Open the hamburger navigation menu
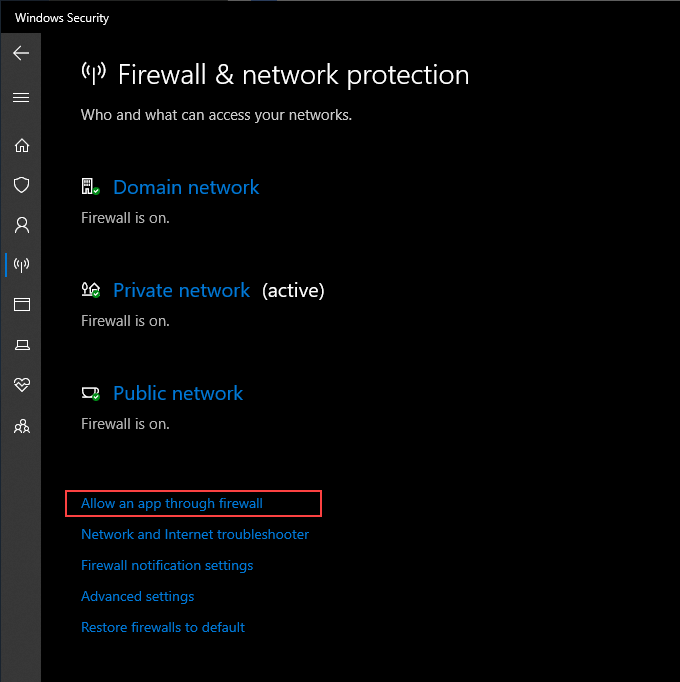 21,97
